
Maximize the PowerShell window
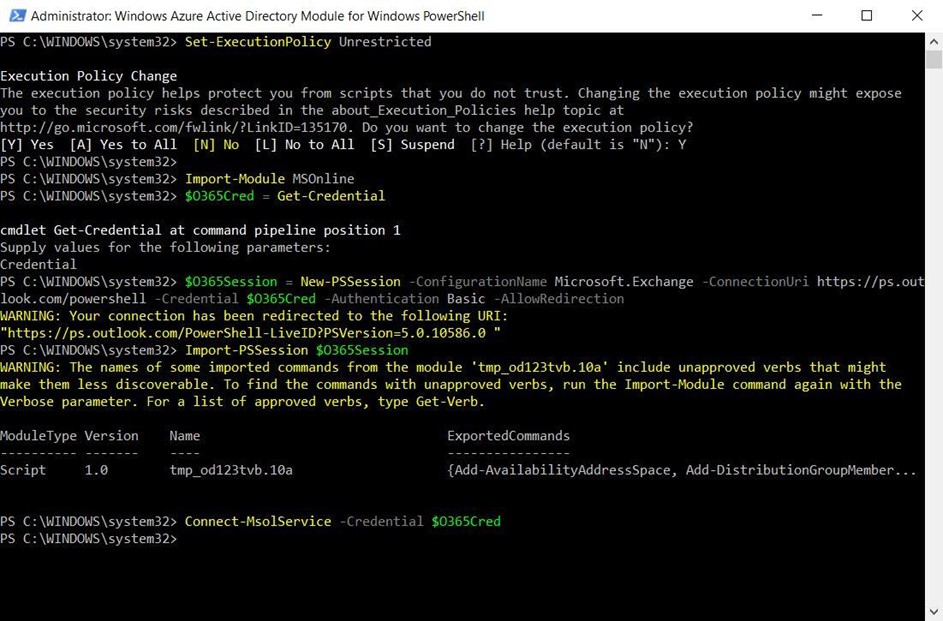[x=867, y=16]
